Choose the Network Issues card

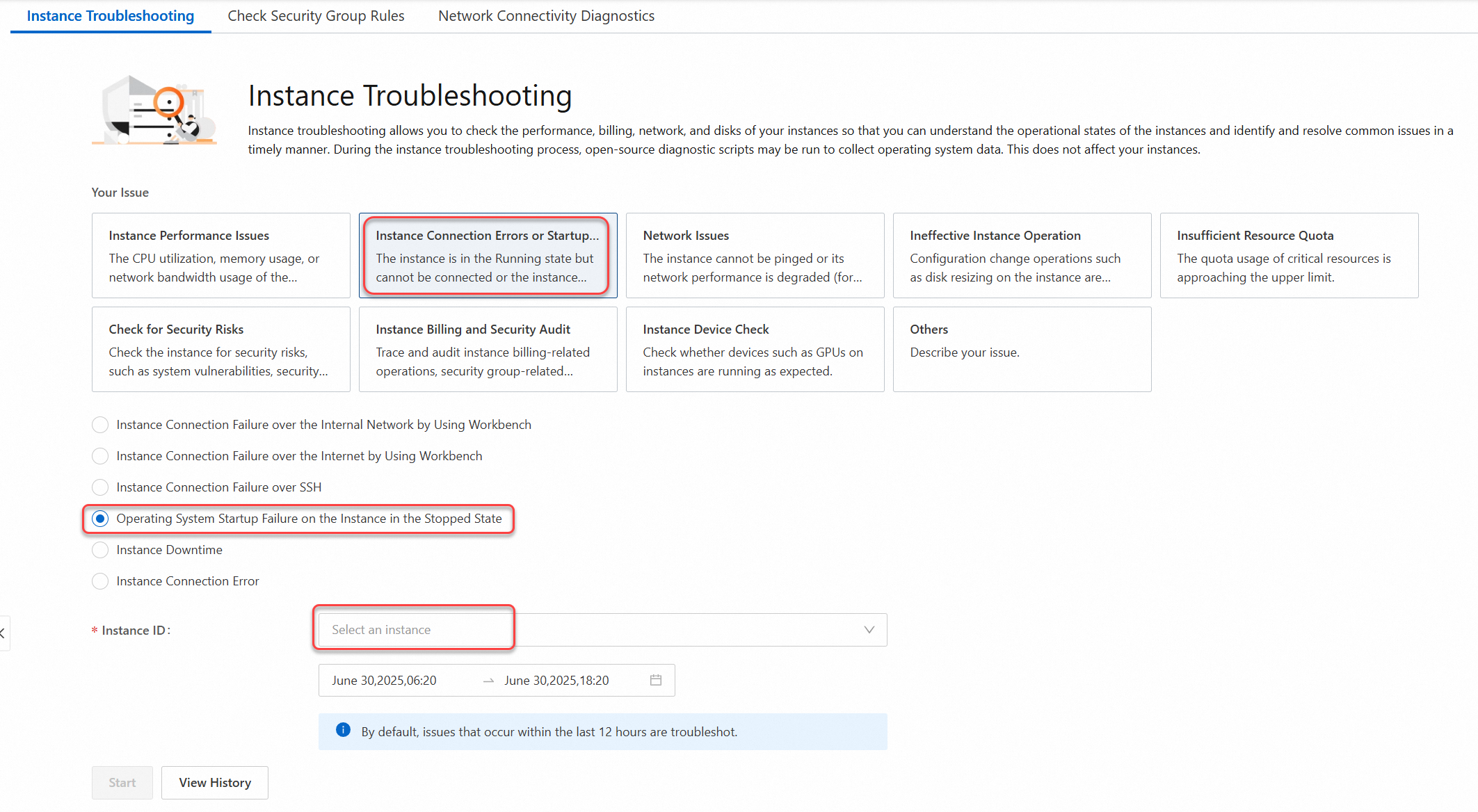[x=755, y=256]
